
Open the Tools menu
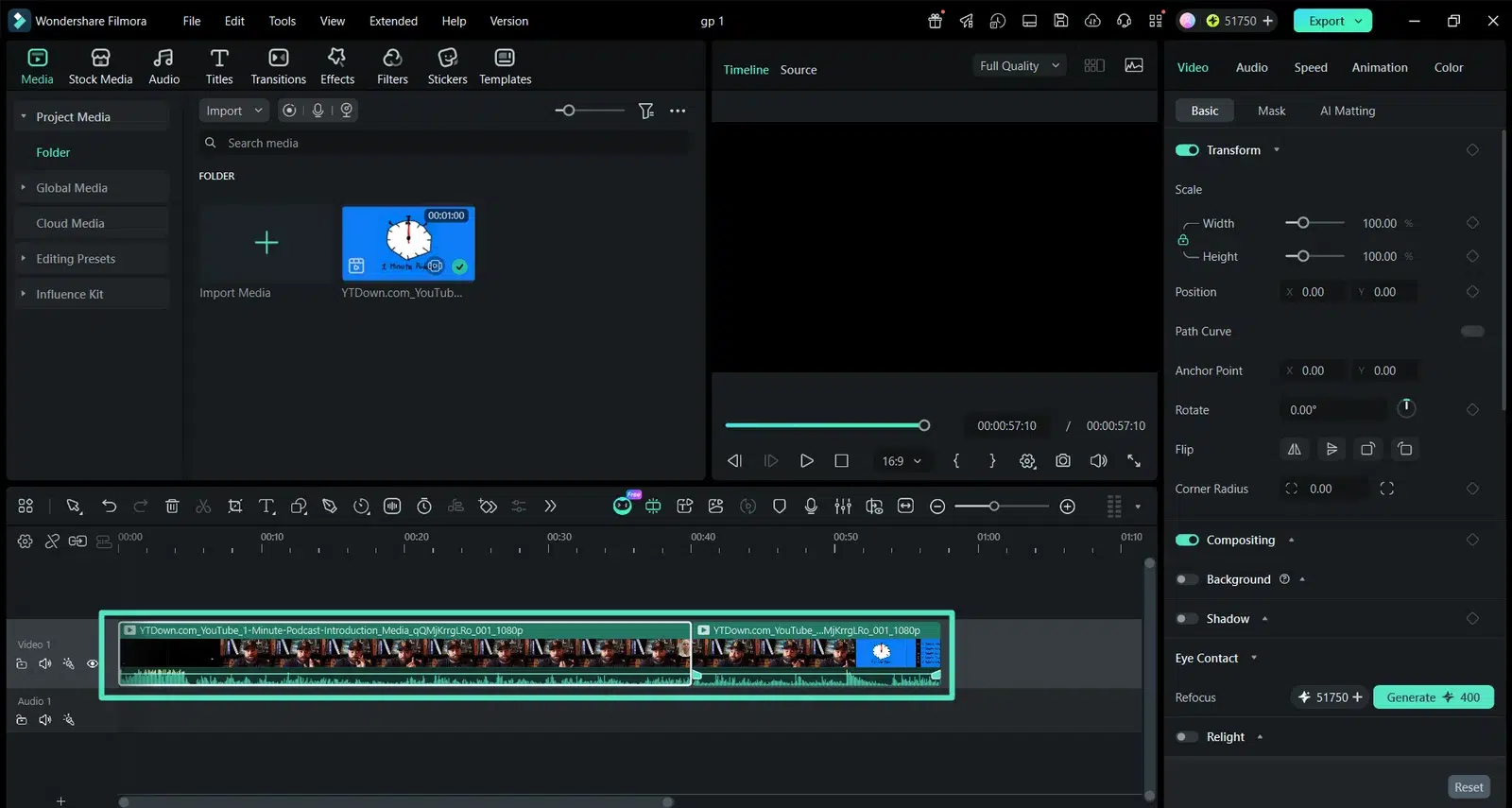pyautogui.click(x=282, y=21)
